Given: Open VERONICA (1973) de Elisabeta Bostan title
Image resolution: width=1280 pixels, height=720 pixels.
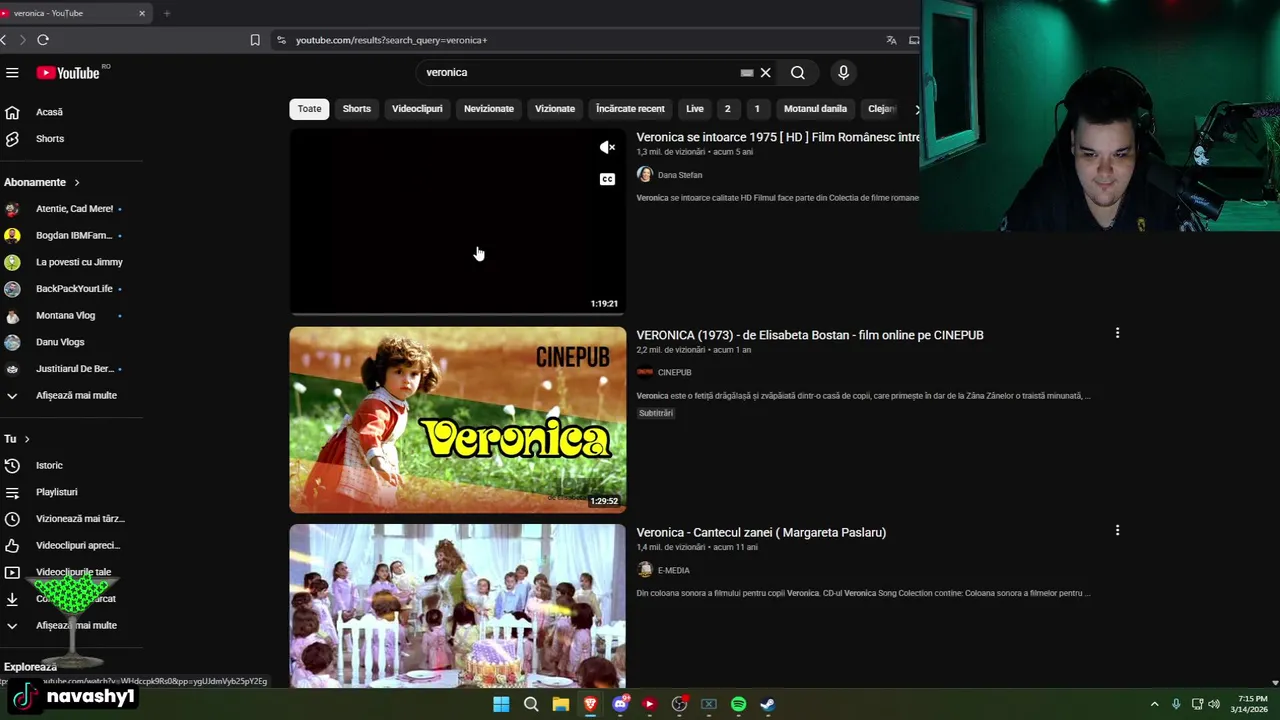Looking at the screenshot, I should (810, 335).
